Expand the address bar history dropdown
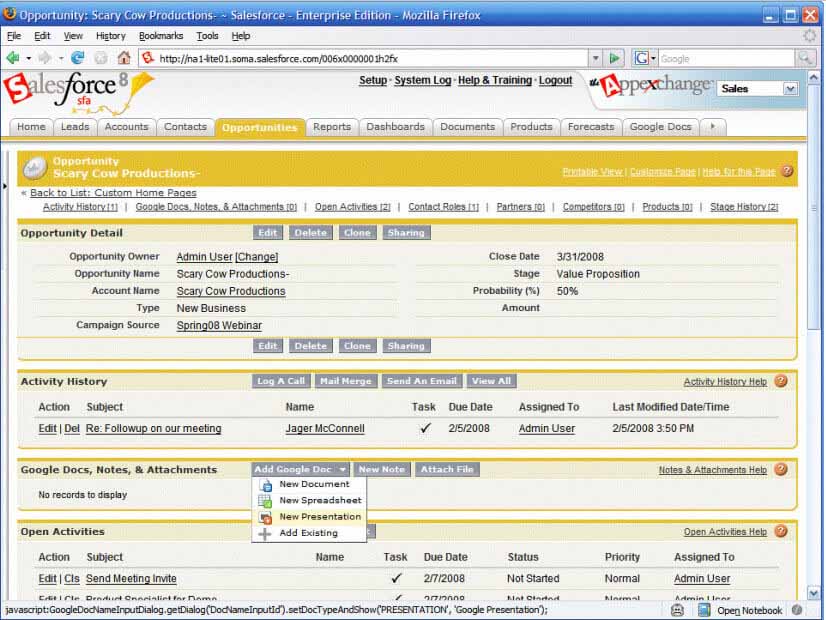Screen dimensions: 826x620 595,58
